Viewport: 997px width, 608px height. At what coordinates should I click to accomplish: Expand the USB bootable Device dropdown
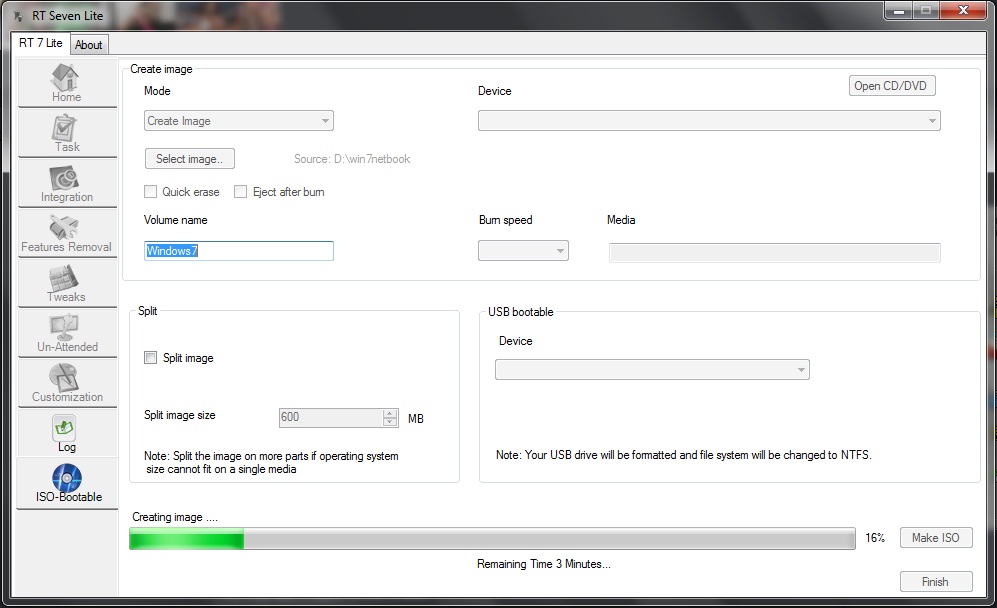pos(652,370)
